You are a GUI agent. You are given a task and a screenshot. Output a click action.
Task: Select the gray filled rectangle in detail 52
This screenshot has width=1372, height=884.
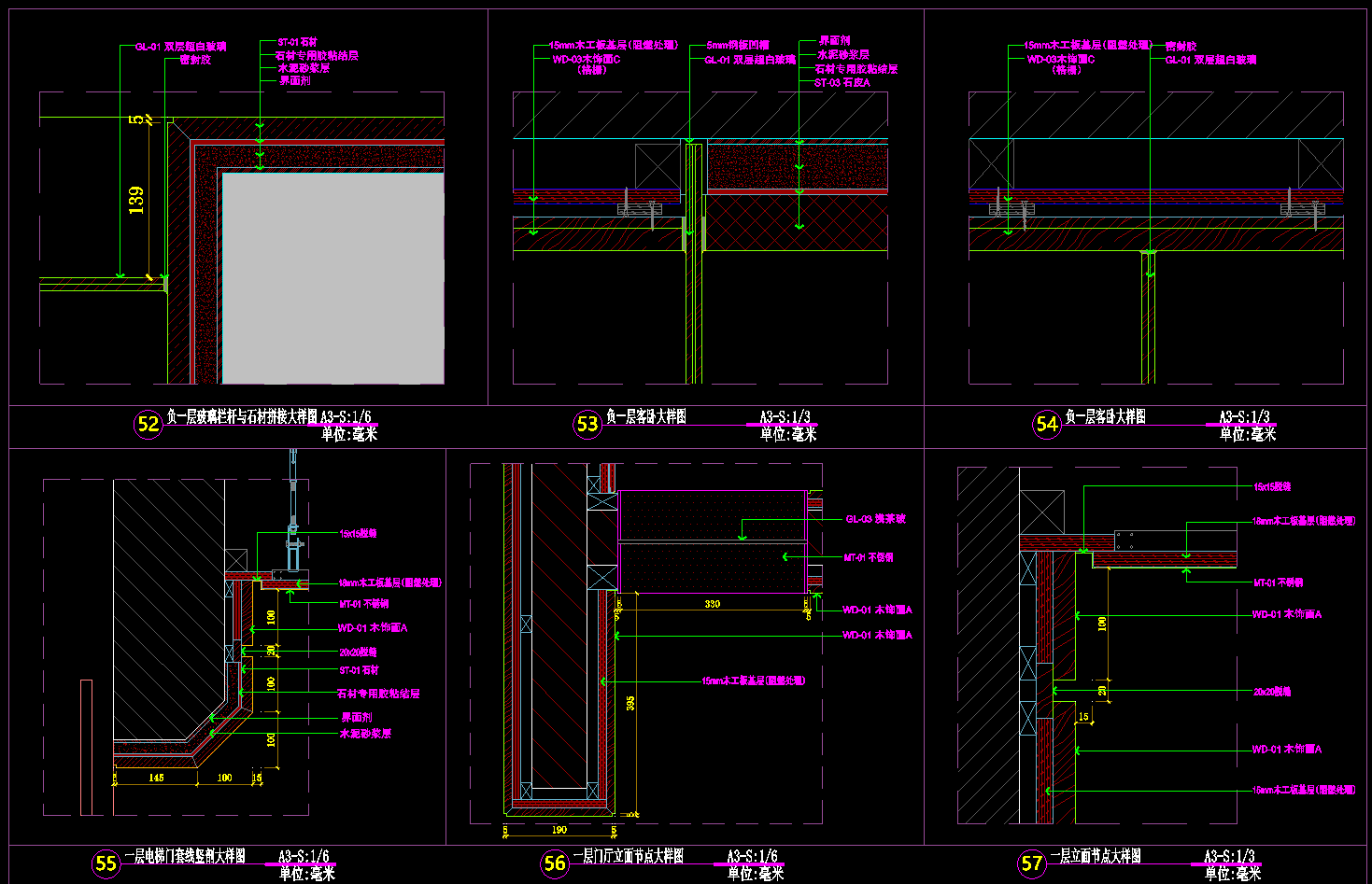tap(332, 278)
